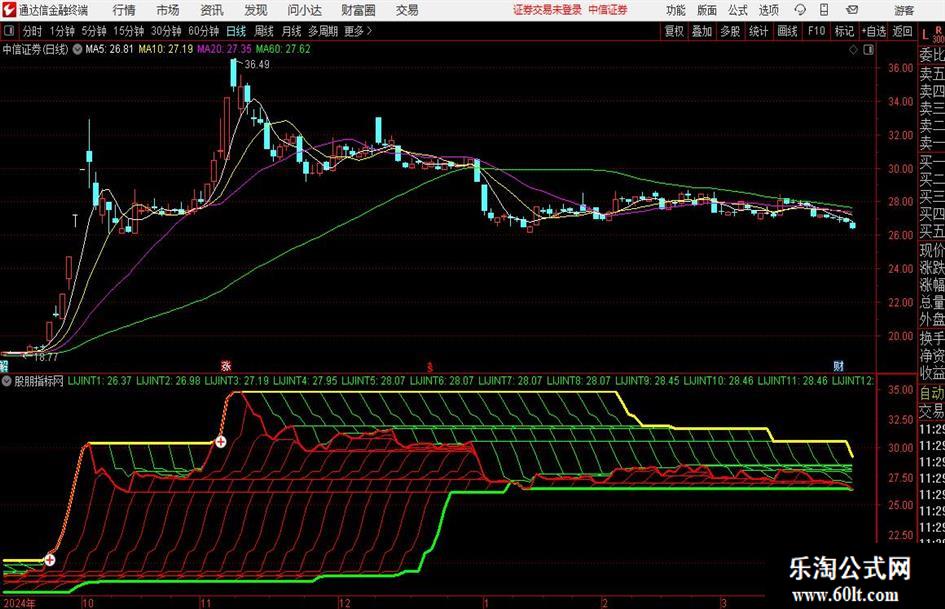
Task: Open the 市场 menu
Action: (168, 10)
